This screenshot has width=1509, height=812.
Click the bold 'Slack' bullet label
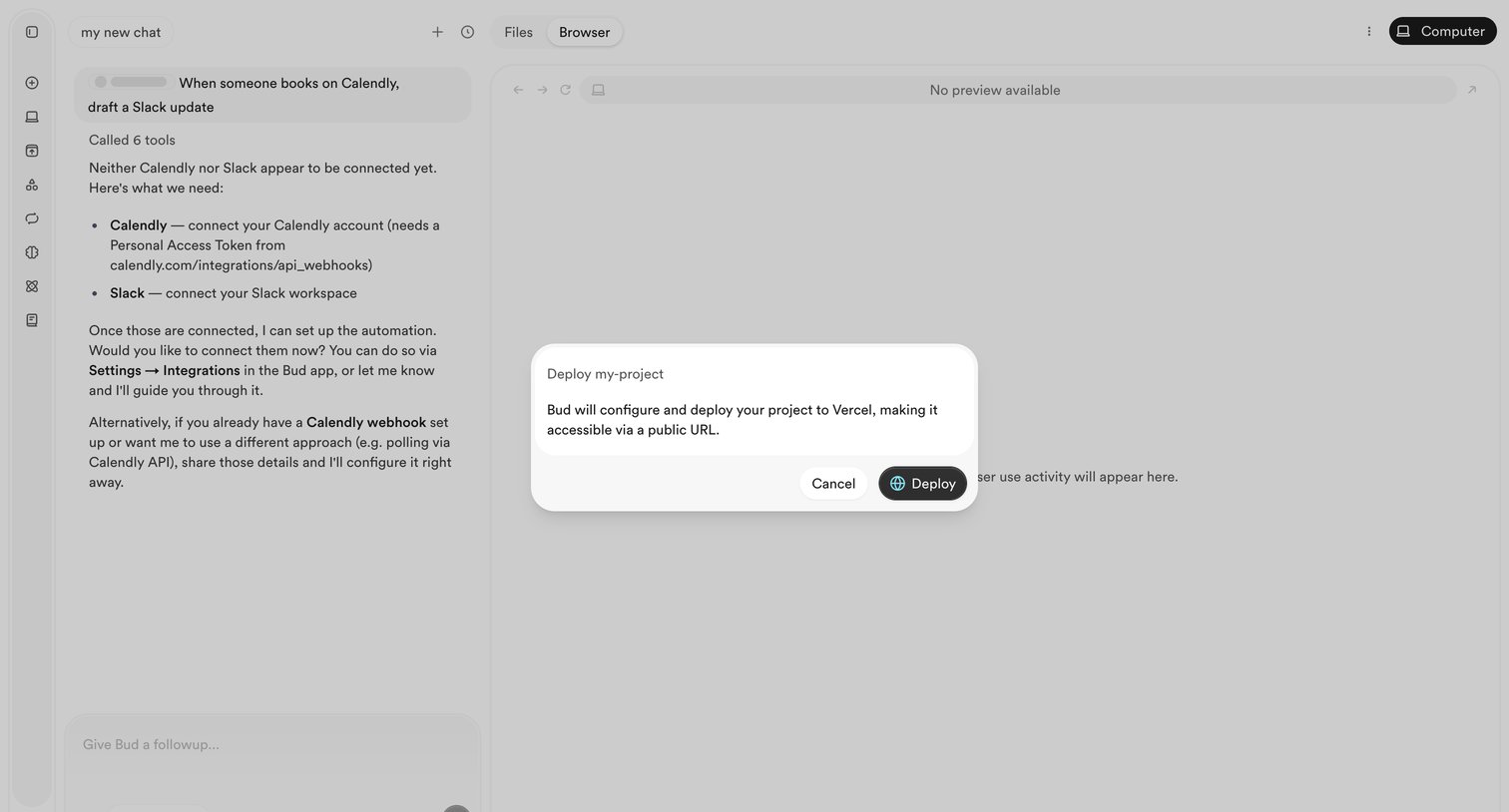(x=127, y=293)
